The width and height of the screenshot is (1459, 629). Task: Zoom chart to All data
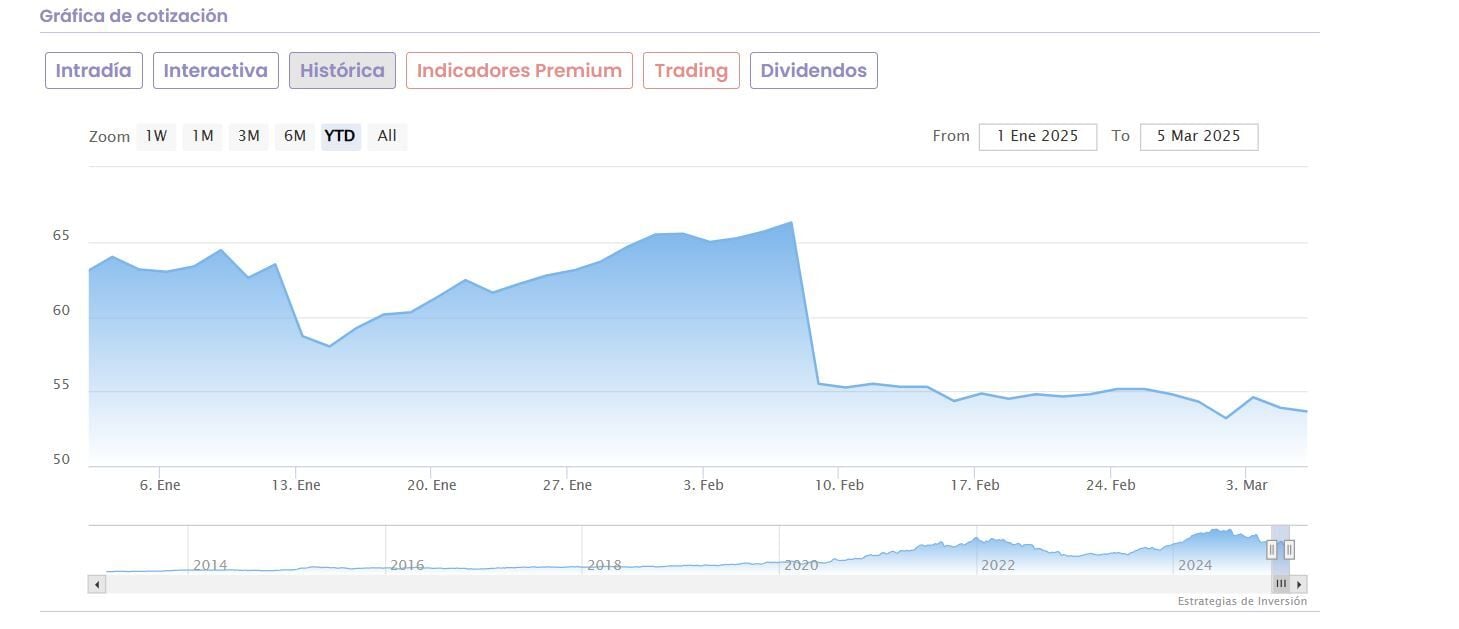pyautogui.click(x=387, y=136)
